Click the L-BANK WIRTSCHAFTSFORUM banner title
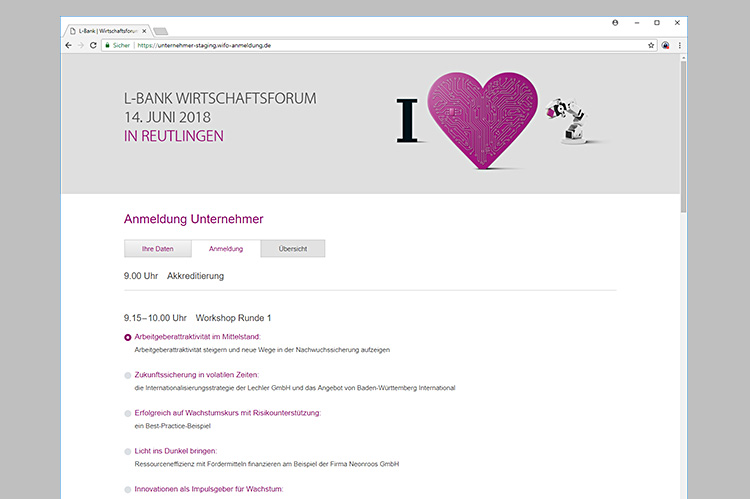Screen dimensions: 750x499 pos(220,98)
